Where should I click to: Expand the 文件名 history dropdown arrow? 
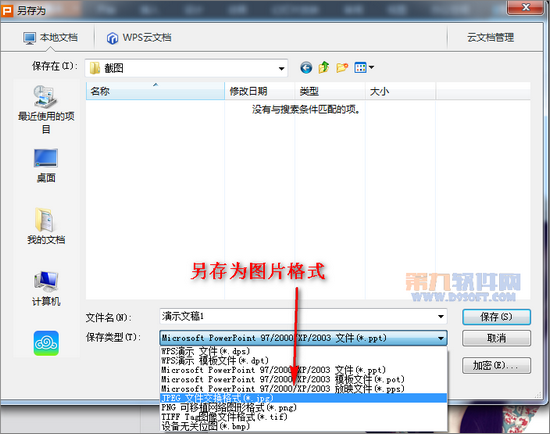coord(441,316)
